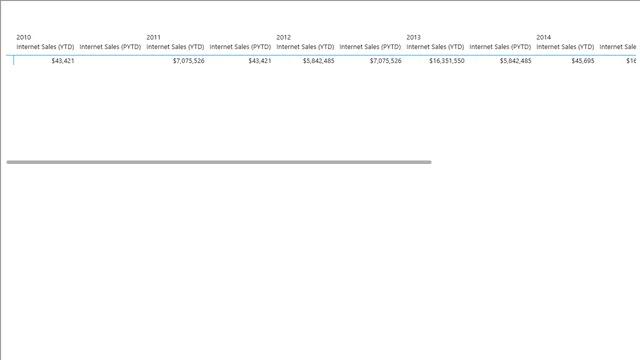
Task: Click Internet Sales (YTD) header under 2011
Action: pos(176,47)
